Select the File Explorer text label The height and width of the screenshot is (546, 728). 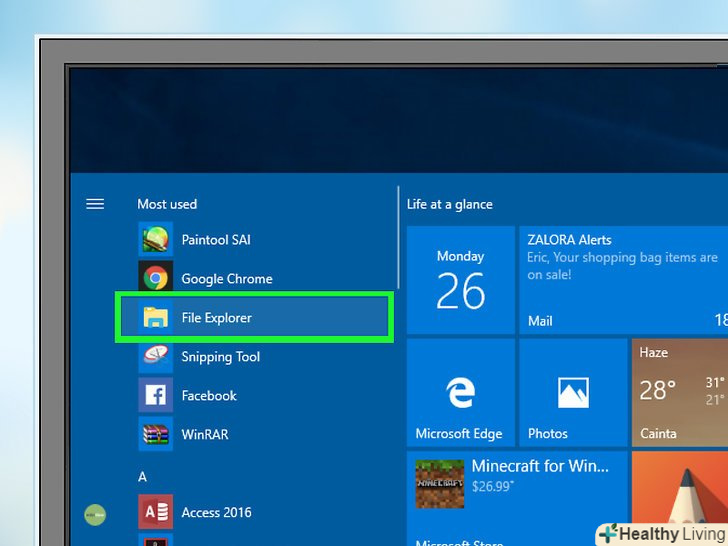point(216,318)
